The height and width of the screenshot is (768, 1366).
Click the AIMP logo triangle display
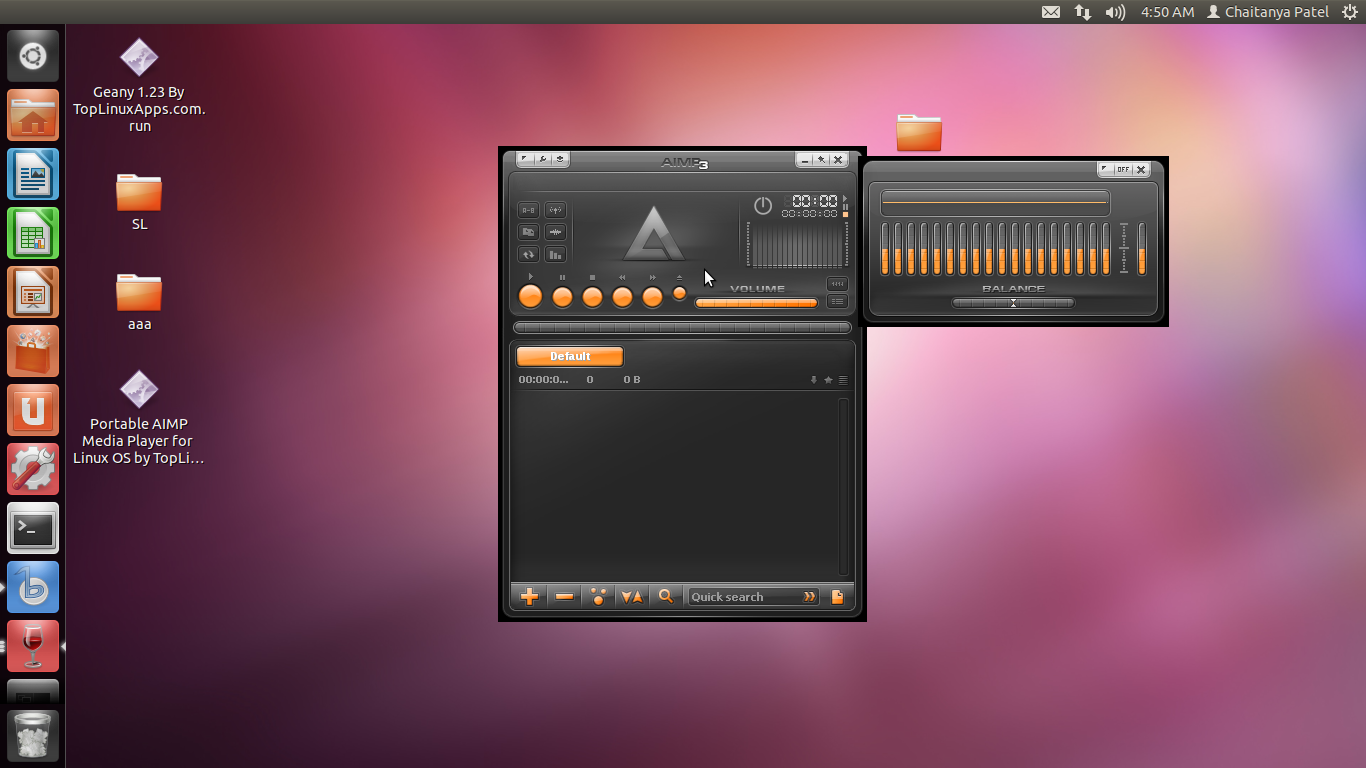pos(655,234)
